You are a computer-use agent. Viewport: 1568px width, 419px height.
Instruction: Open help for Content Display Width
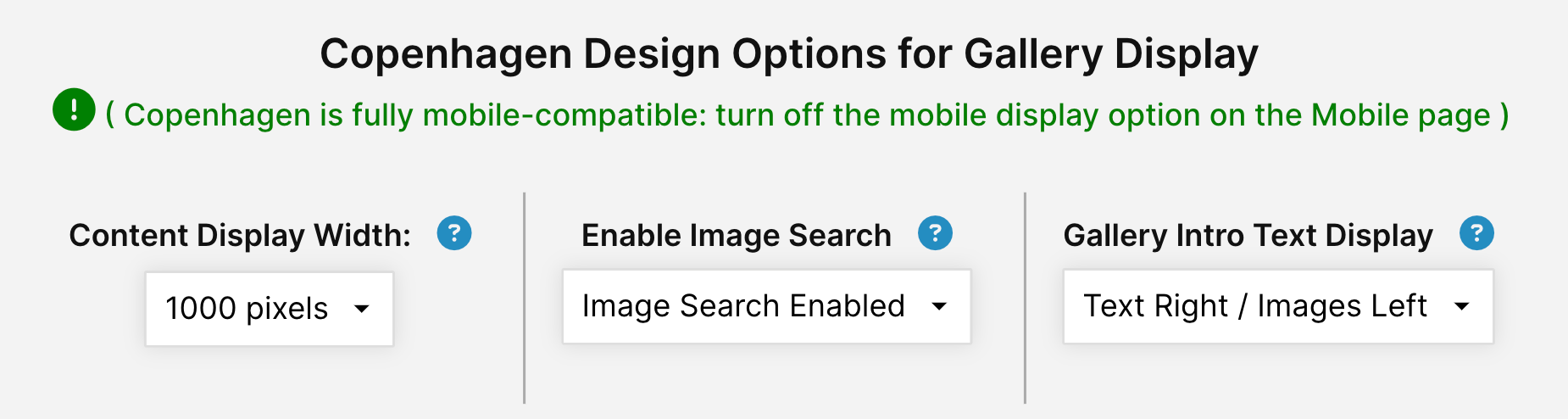tap(454, 233)
